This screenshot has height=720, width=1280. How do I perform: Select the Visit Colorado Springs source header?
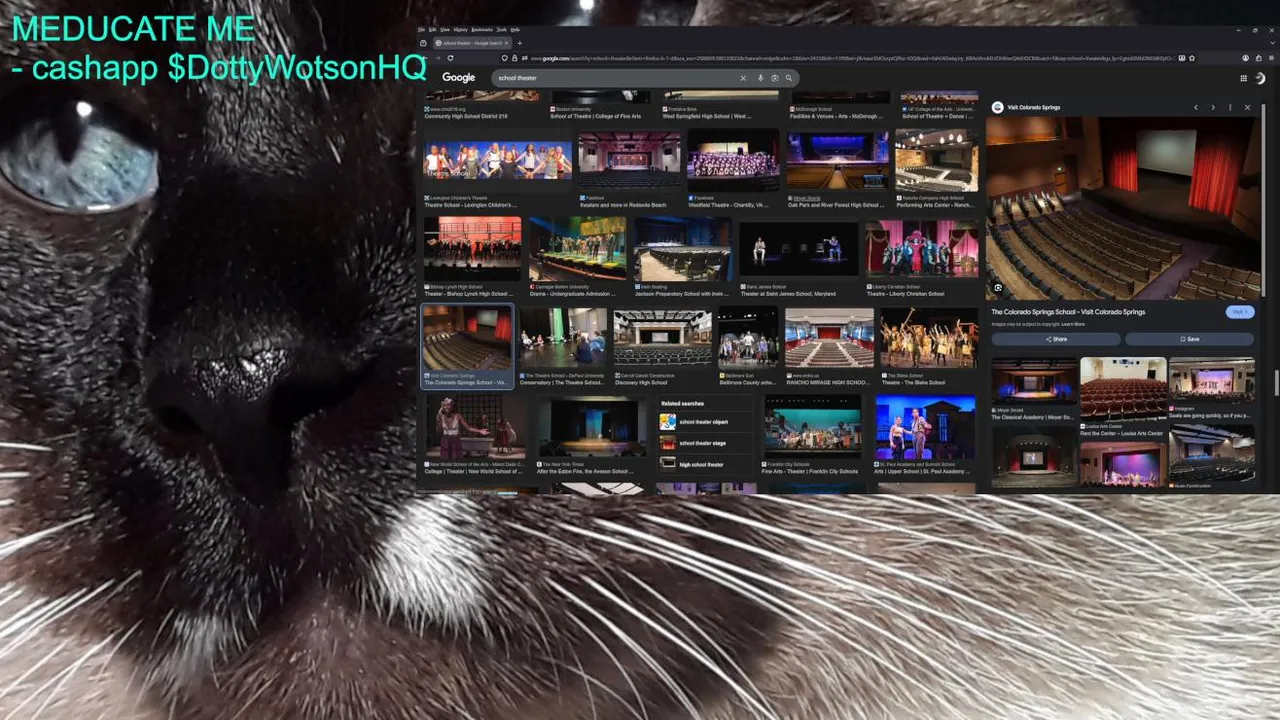1026,107
